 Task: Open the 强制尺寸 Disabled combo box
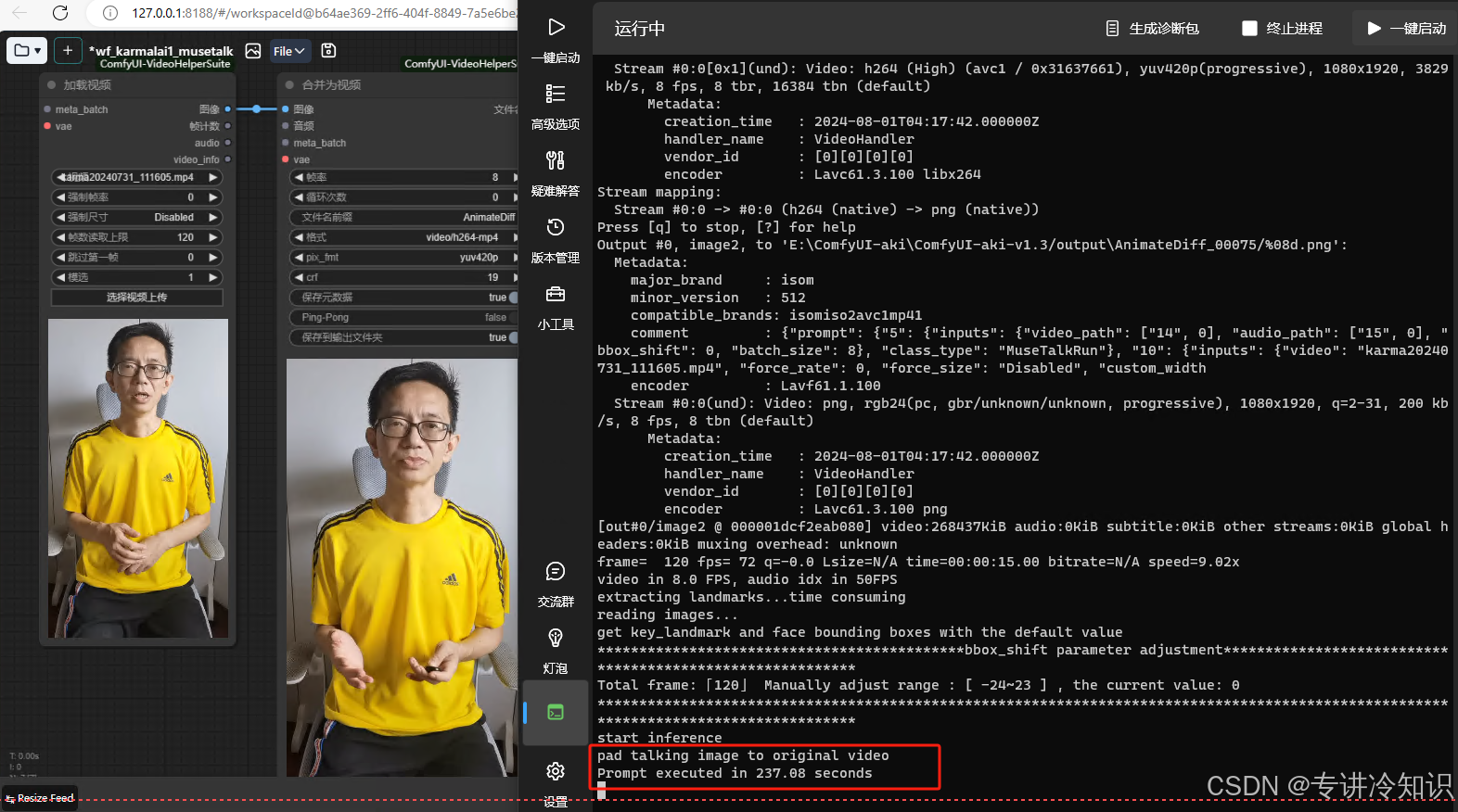pyautogui.click(x=136, y=218)
